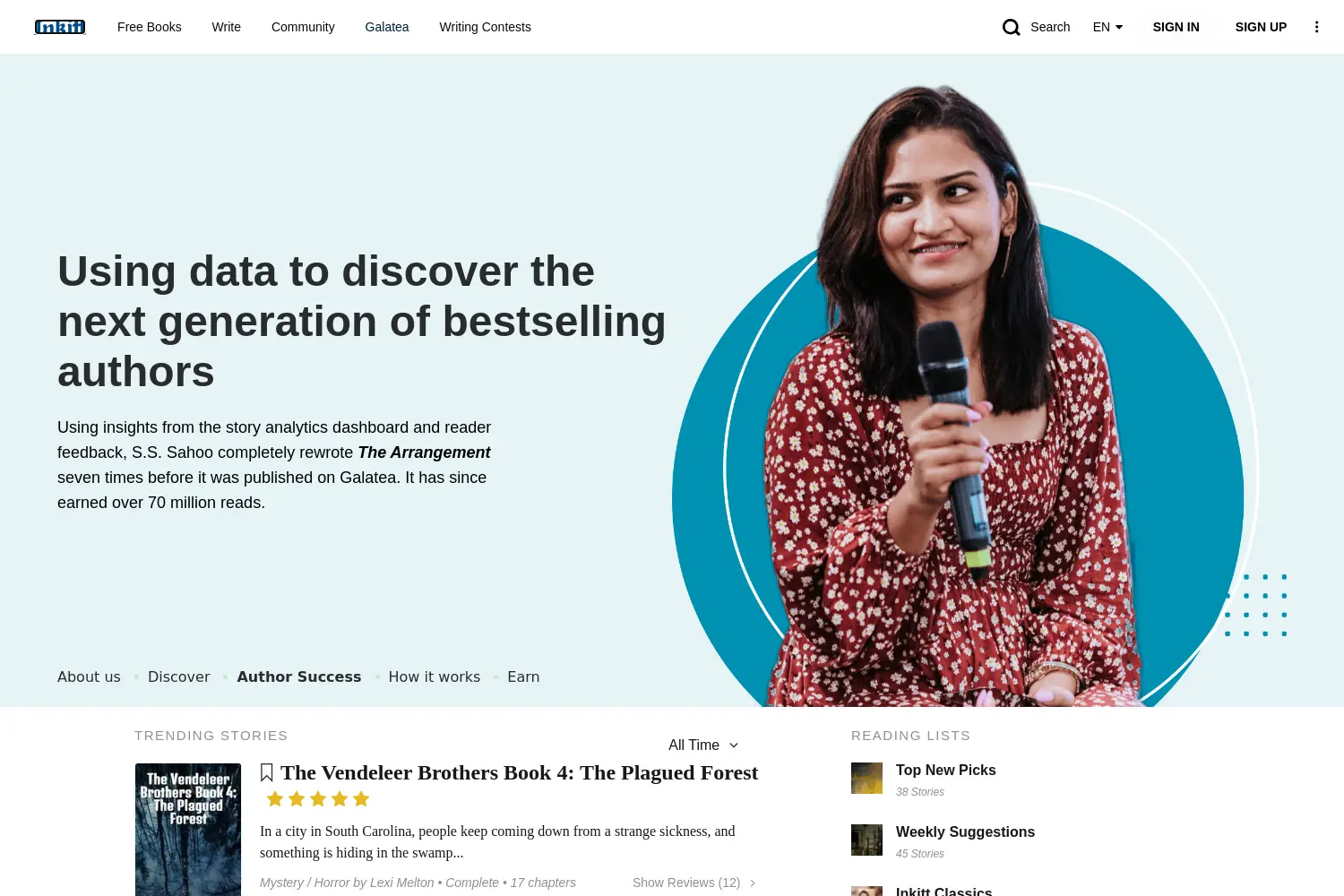1344x896 pixels.
Task: Go to the Galatea nav link
Action: [x=387, y=27]
